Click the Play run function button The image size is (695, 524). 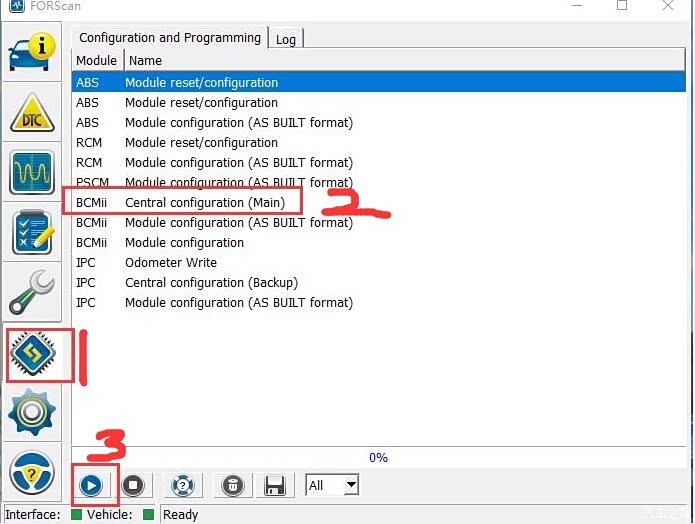pos(91,485)
